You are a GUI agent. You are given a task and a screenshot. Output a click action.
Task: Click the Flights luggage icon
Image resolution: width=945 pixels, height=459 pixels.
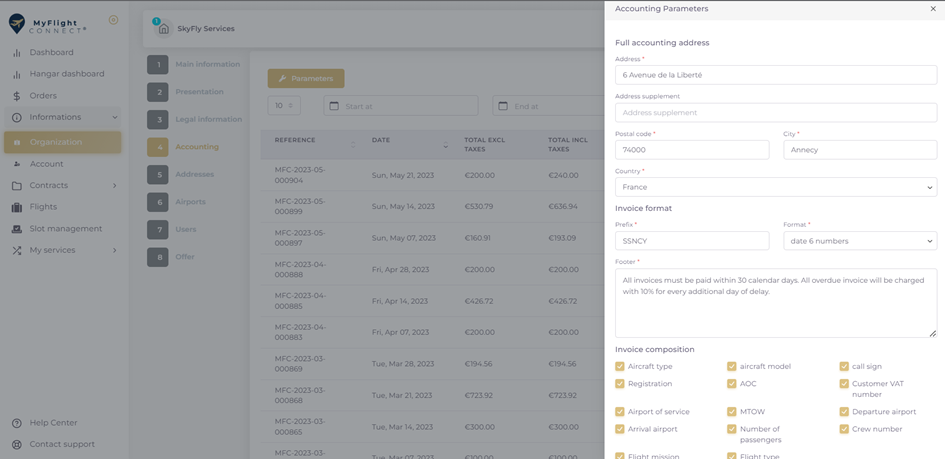pos(17,207)
